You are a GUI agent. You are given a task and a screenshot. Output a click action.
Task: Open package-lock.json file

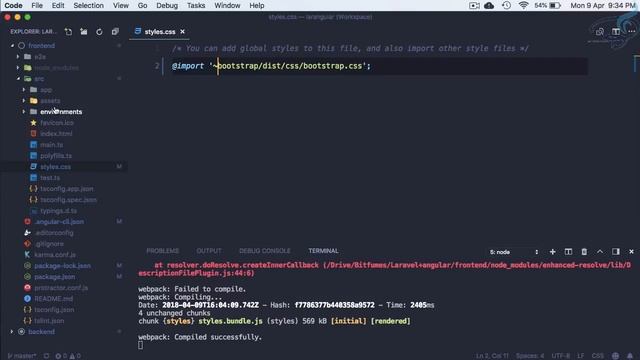point(62,266)
